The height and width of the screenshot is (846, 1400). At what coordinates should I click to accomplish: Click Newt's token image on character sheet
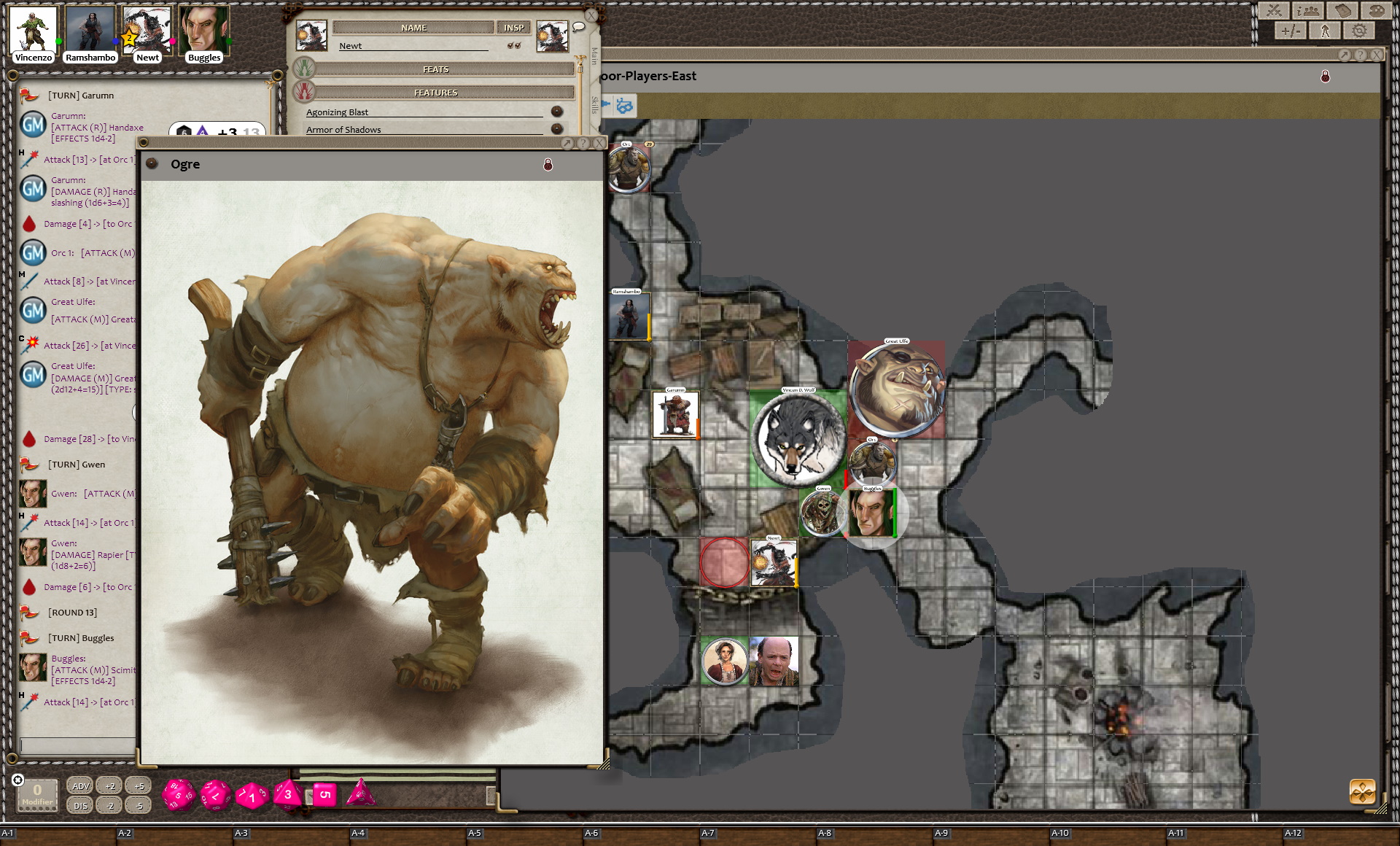(x=552, y=36)
